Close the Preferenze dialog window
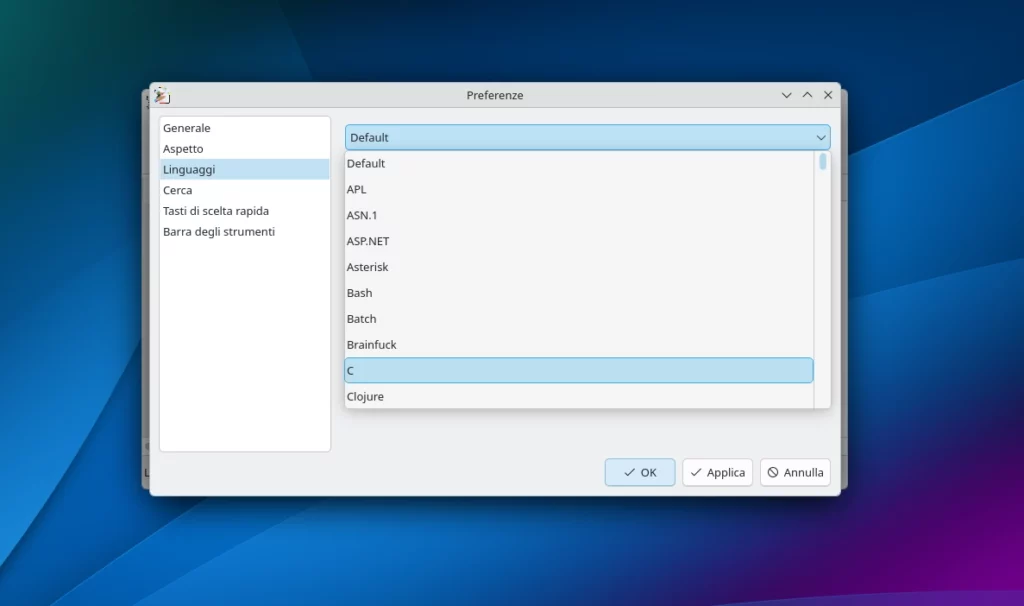The height and width of the screenshot is (606, 1024). coord(828,95)
